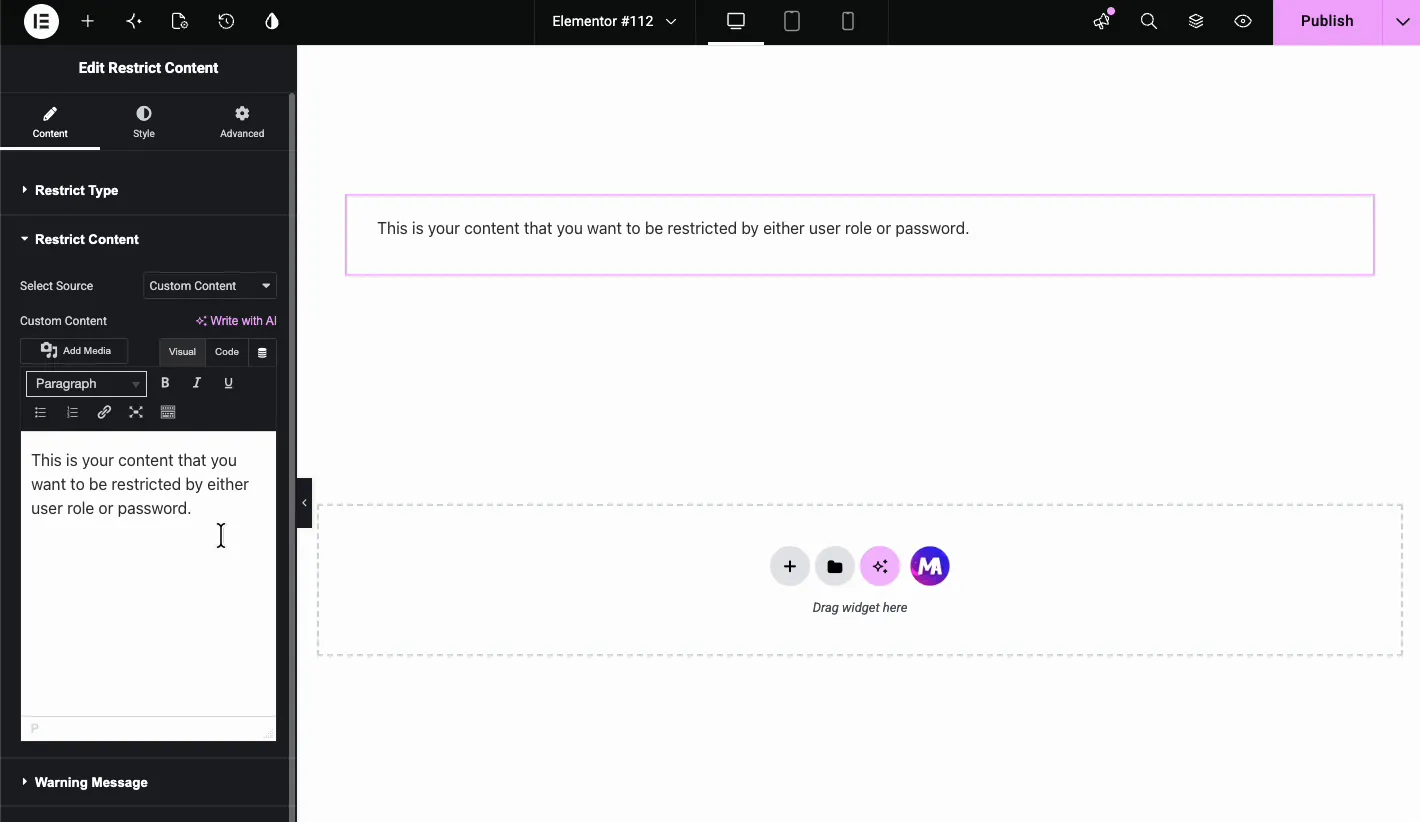Switch to Desktop device view
Viewport: 1420px width, 822px height.
tap(736, 21)
